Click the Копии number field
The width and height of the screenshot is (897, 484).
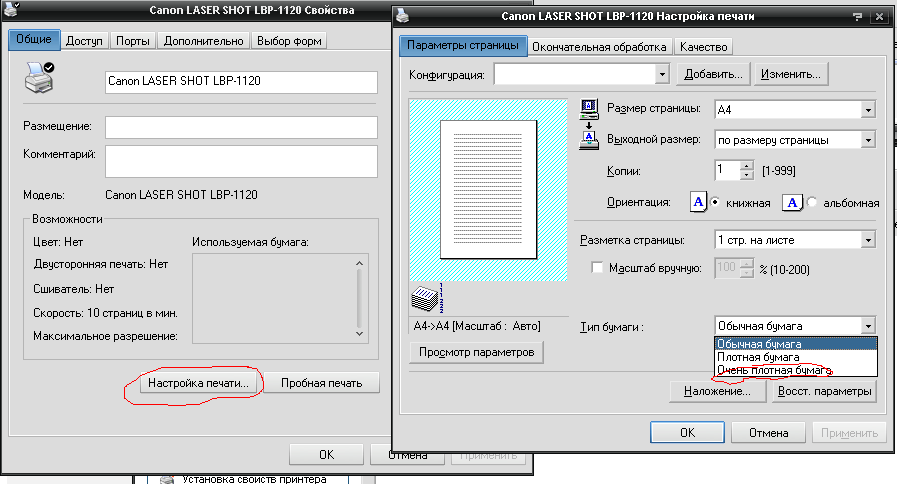pos(728,170)
